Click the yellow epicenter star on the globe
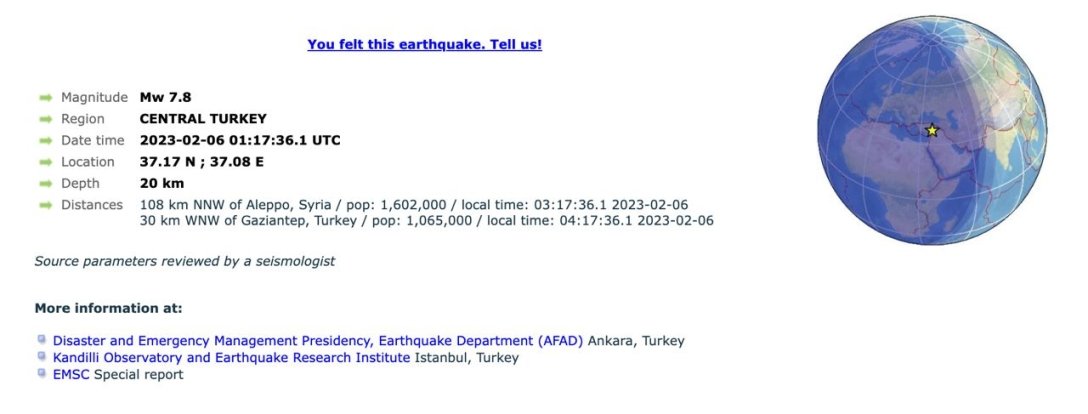Screen dimensions: 1088x414 pyautogui.click(x=932, y=130)
